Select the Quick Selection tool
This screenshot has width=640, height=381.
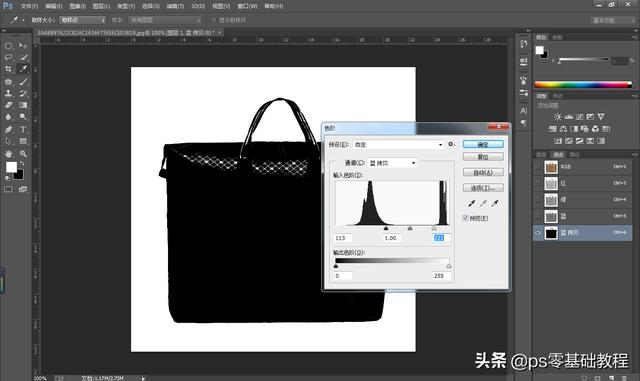coord(23,57)
